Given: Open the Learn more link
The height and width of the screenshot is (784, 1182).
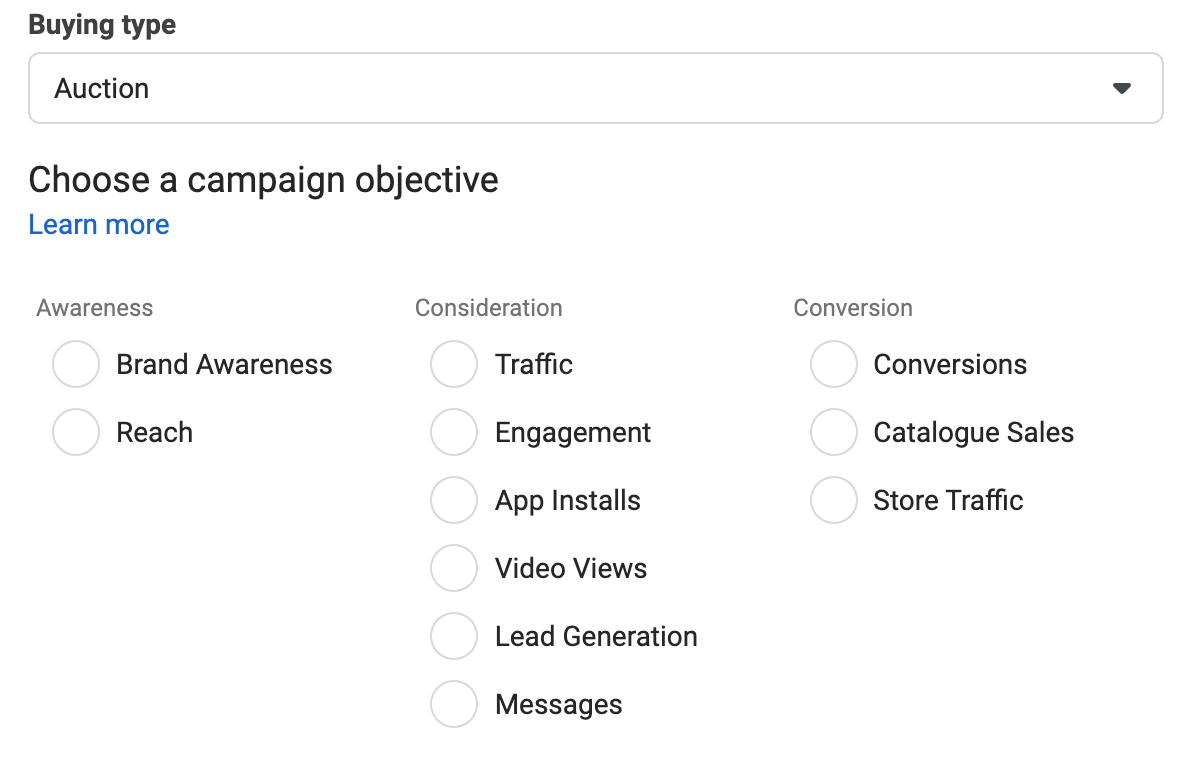Looking at the screenshot, I should point(99,225).
